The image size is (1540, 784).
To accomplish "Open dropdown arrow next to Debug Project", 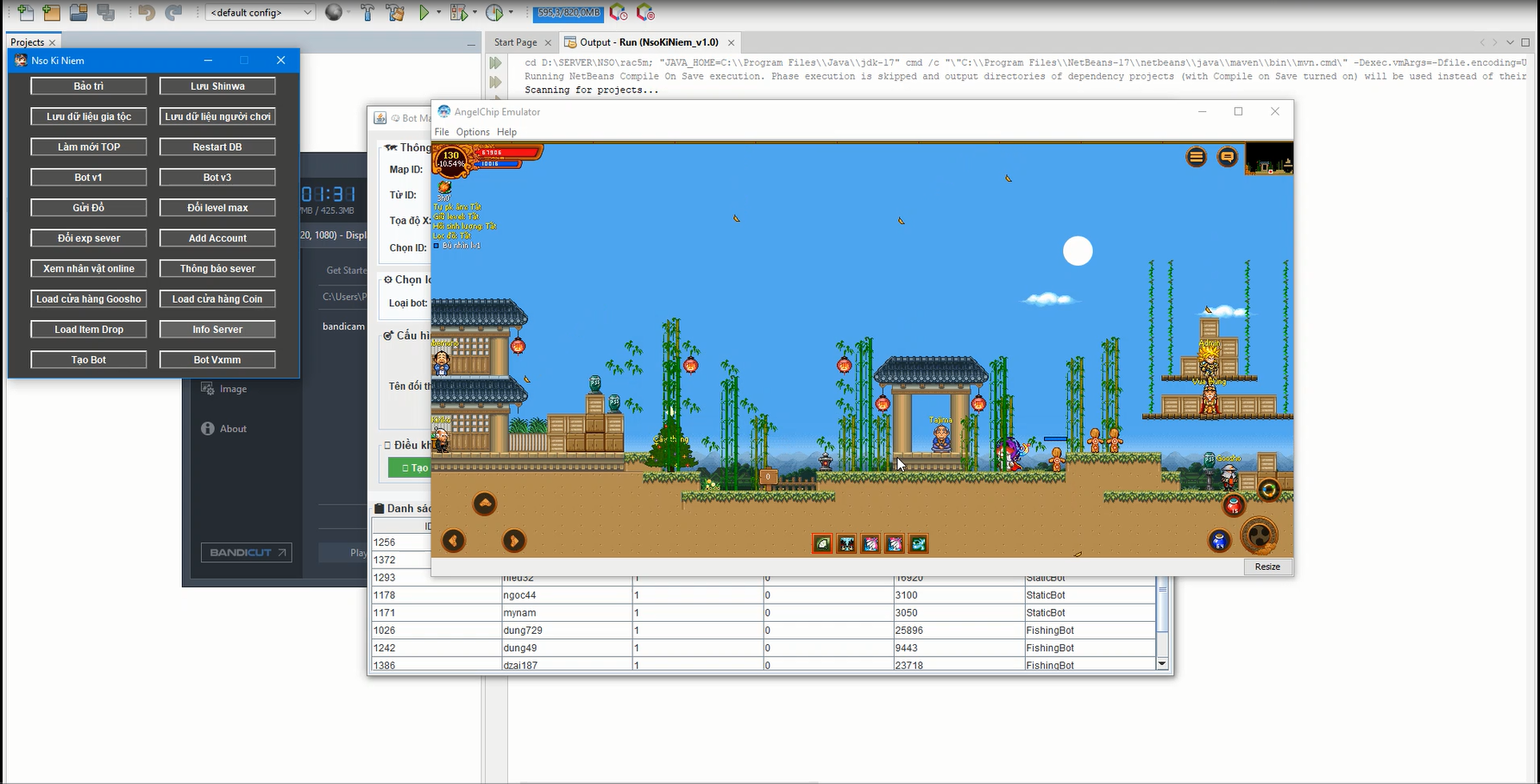I will coord(475,12).
